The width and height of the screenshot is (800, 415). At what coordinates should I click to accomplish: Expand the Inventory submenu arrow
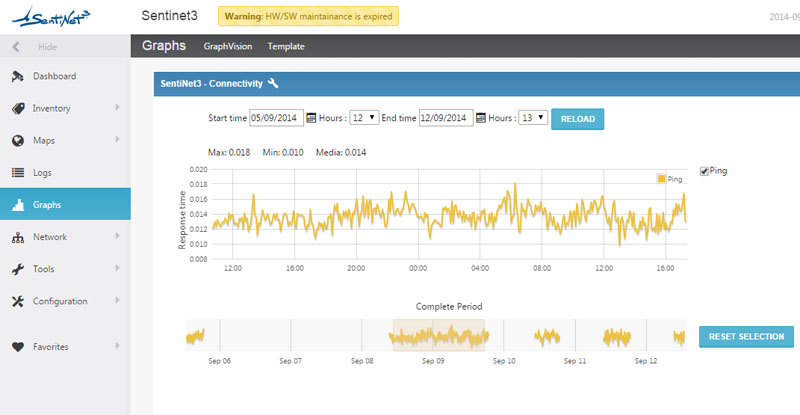point(117,107)
